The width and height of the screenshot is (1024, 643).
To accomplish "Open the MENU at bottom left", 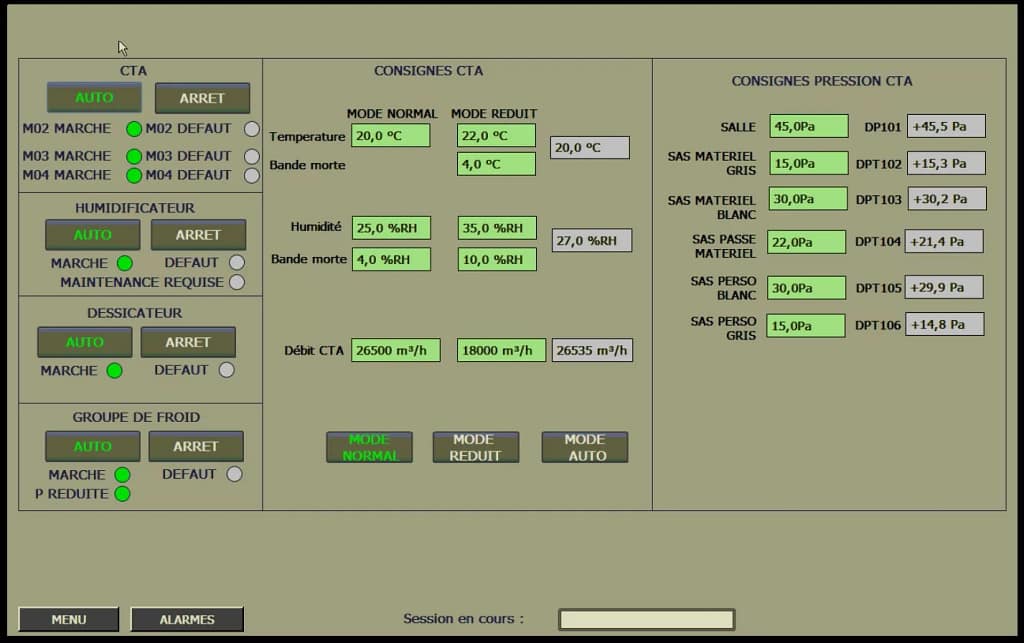I will (68, 619).
